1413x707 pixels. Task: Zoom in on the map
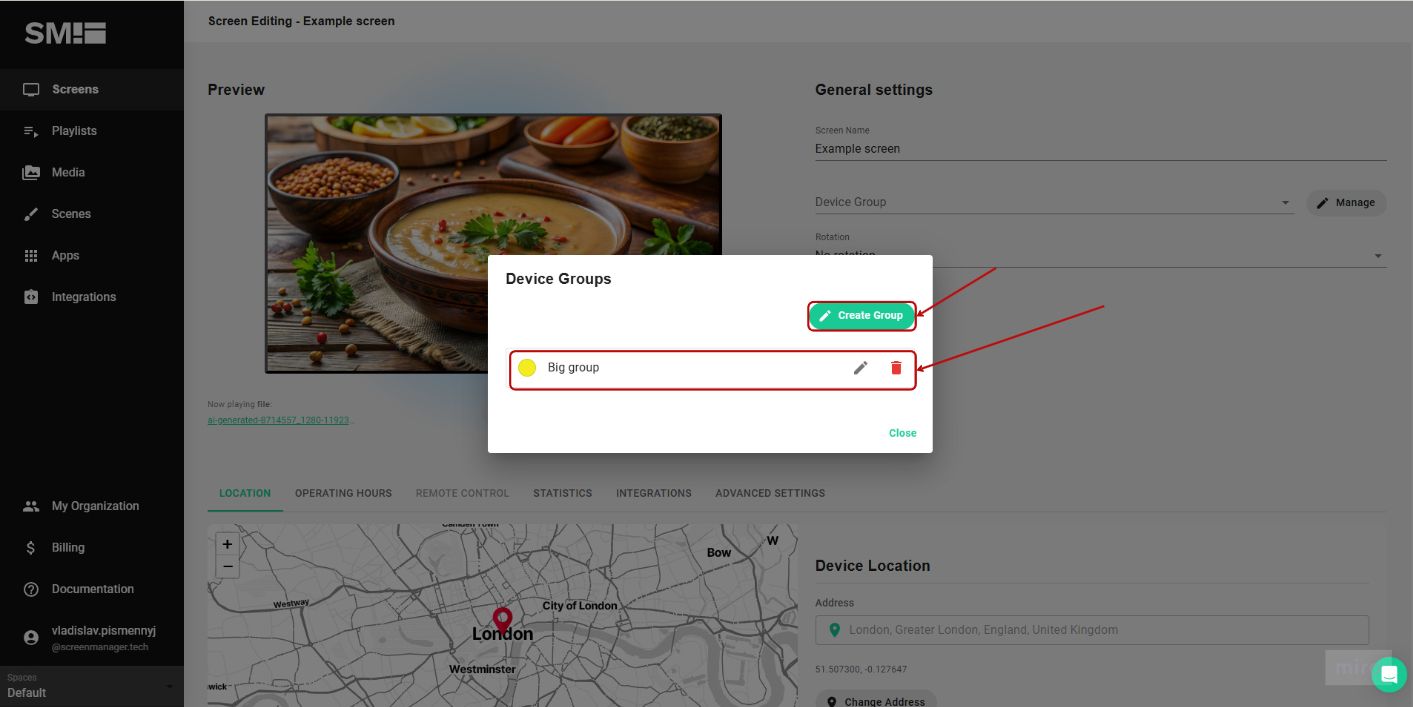pyautogui.click(x=227, y=544)
